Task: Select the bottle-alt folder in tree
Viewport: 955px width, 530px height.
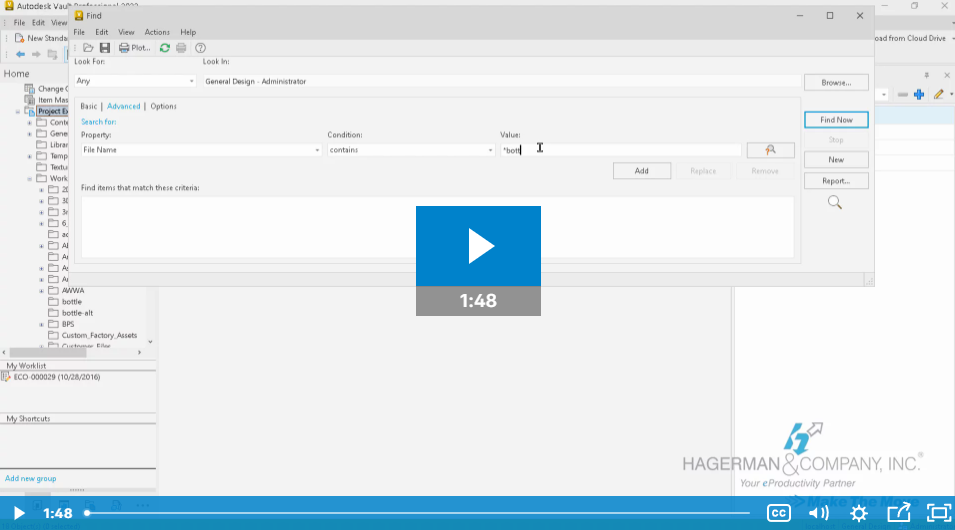Action: [x=77, y=313]
